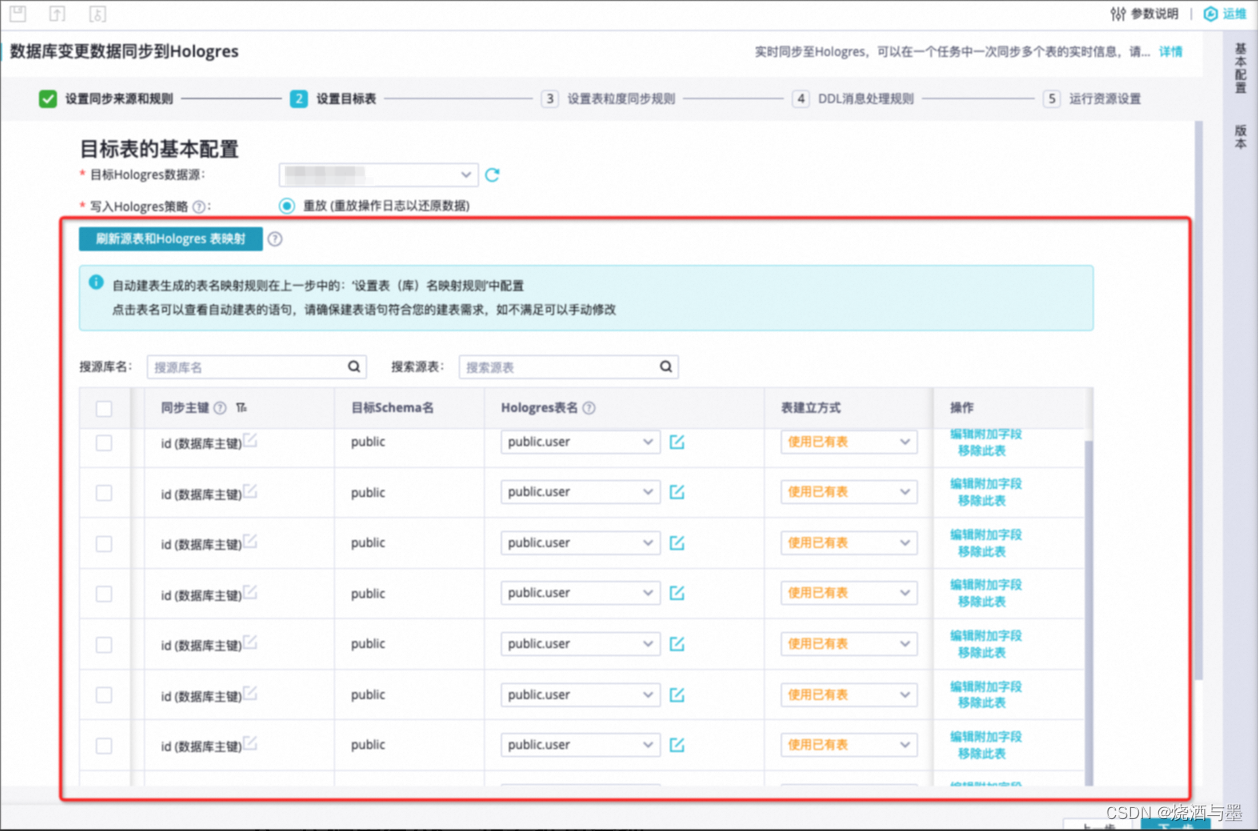Click 移除此表 in the topmost row
The height and width of the screenshot is (831, 1258).
(982, 451)
